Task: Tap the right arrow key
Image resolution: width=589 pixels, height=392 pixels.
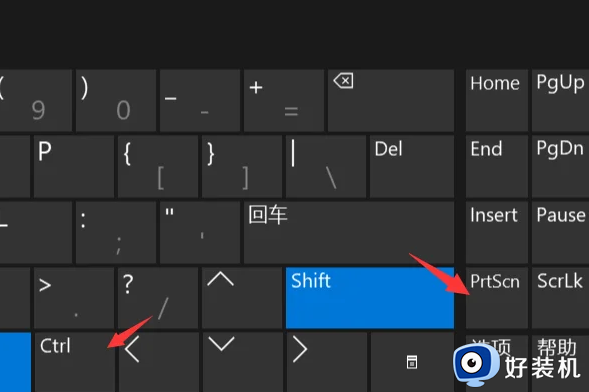Action: coord(327,362)
